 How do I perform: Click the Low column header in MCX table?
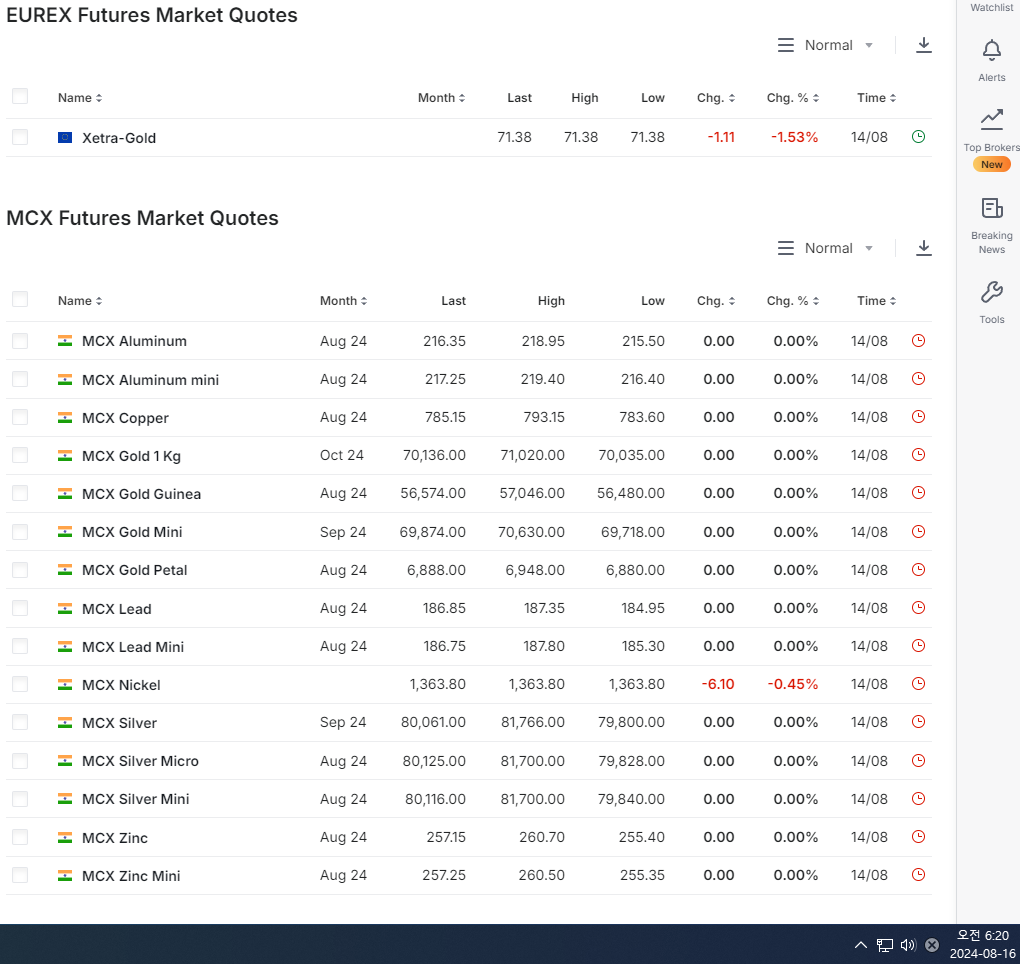[652, 301]
